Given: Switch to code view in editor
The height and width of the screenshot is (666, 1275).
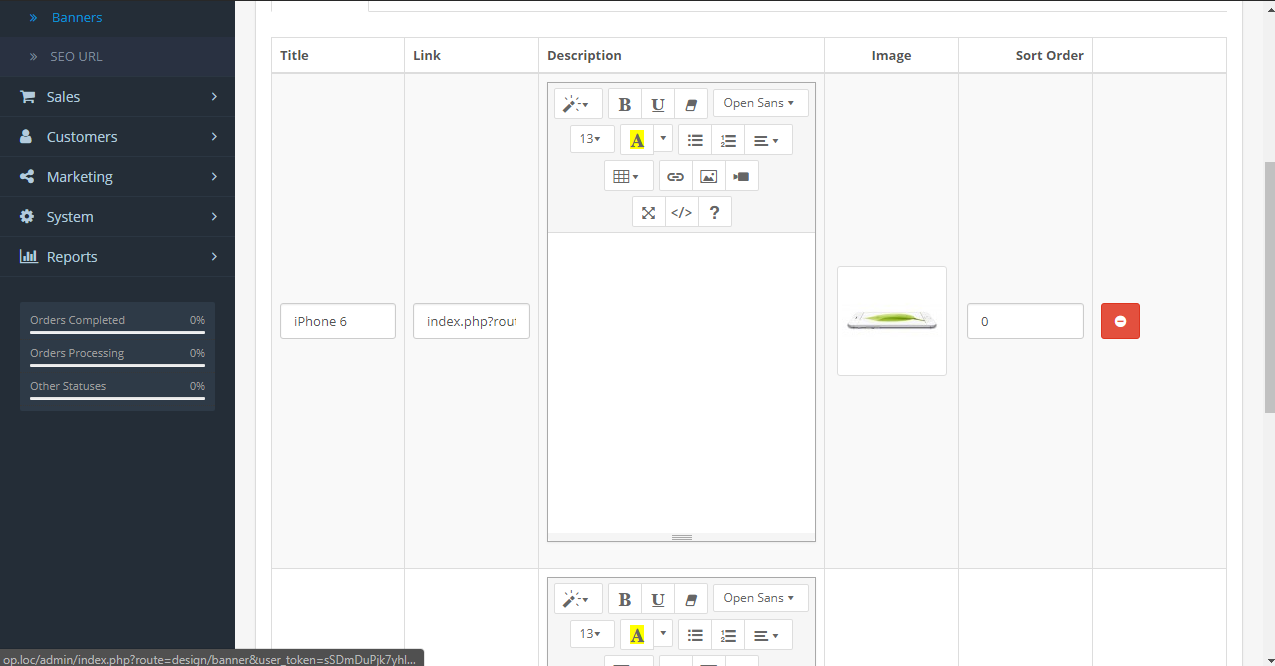Looking at the screenshot, I should (x=681, y=212).
